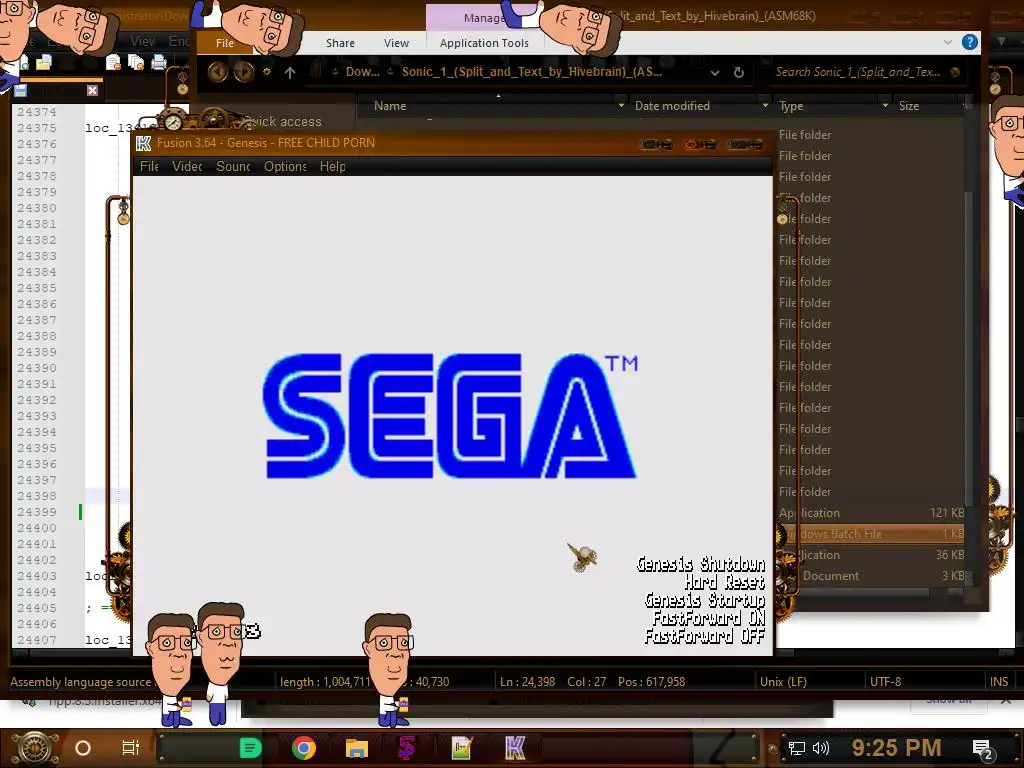Click the purple S application icon on the taskbar

coord(407,748)
